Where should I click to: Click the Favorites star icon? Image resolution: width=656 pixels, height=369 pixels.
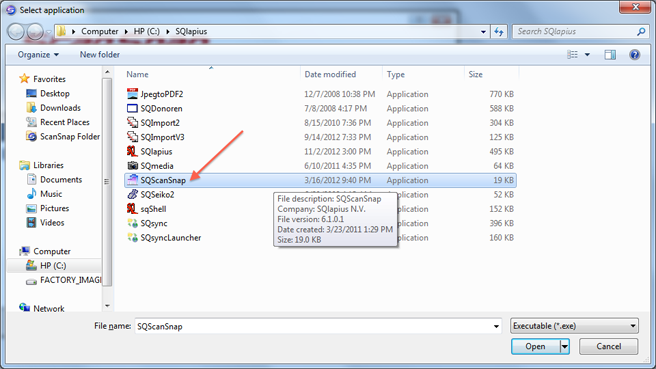(x=24, y=79)
